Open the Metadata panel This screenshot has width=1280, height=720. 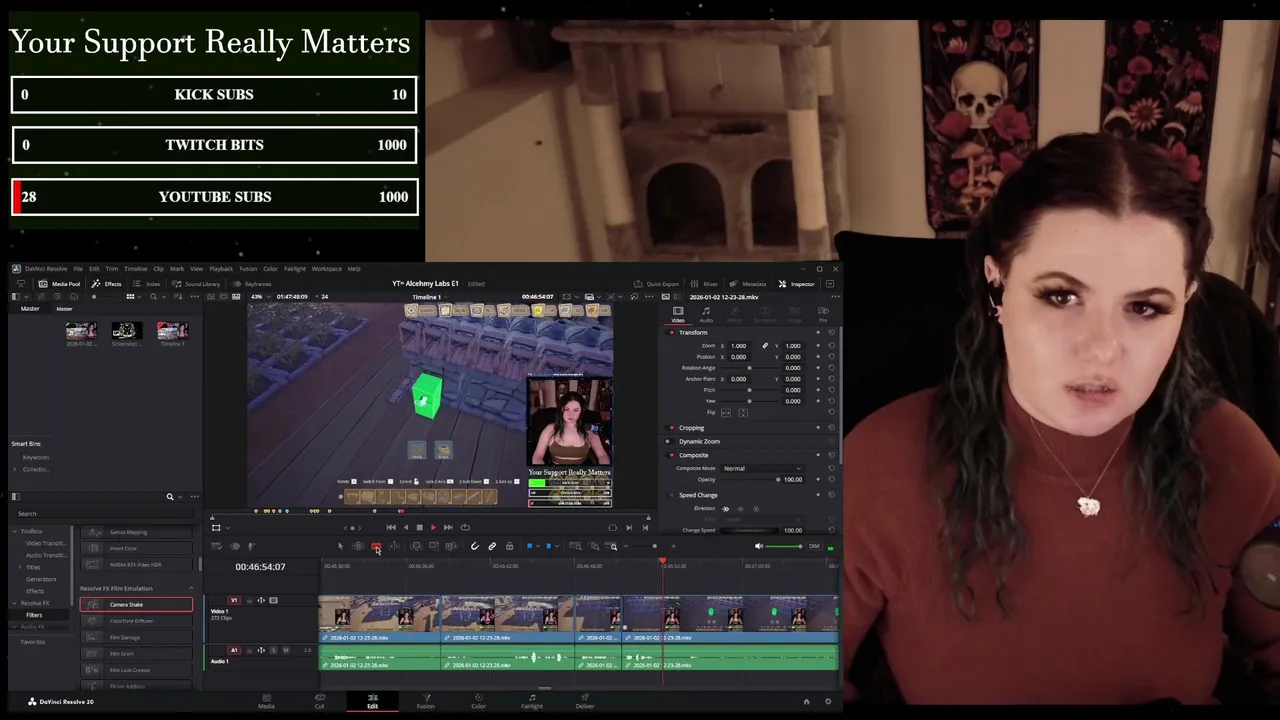tap(748, 284)
